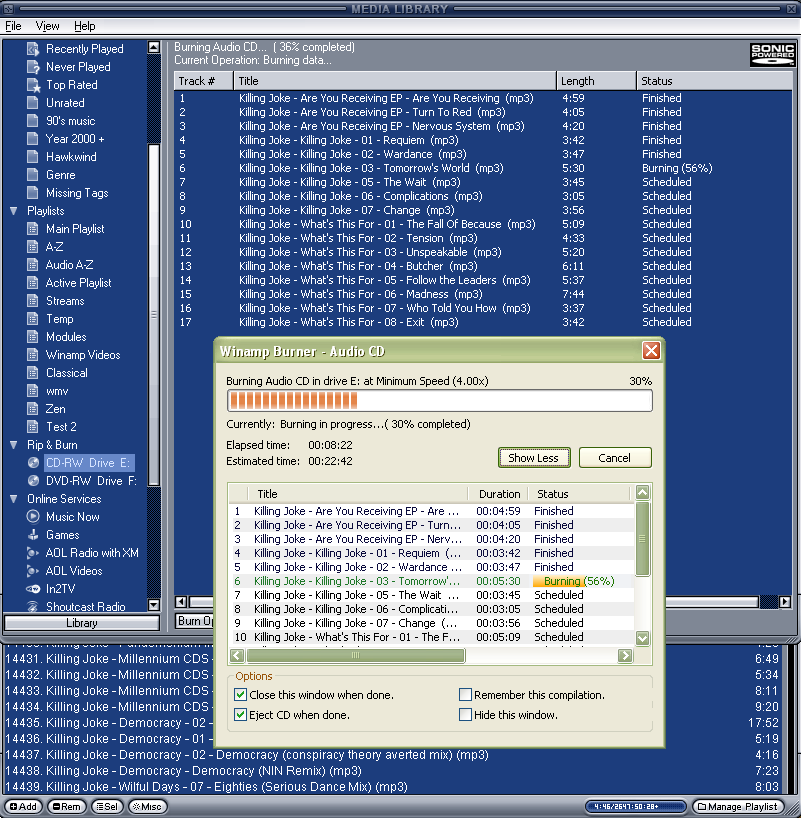Select the Top Rated star icon
This screenshot has height=818, width=801.
[x=33, y=85]
